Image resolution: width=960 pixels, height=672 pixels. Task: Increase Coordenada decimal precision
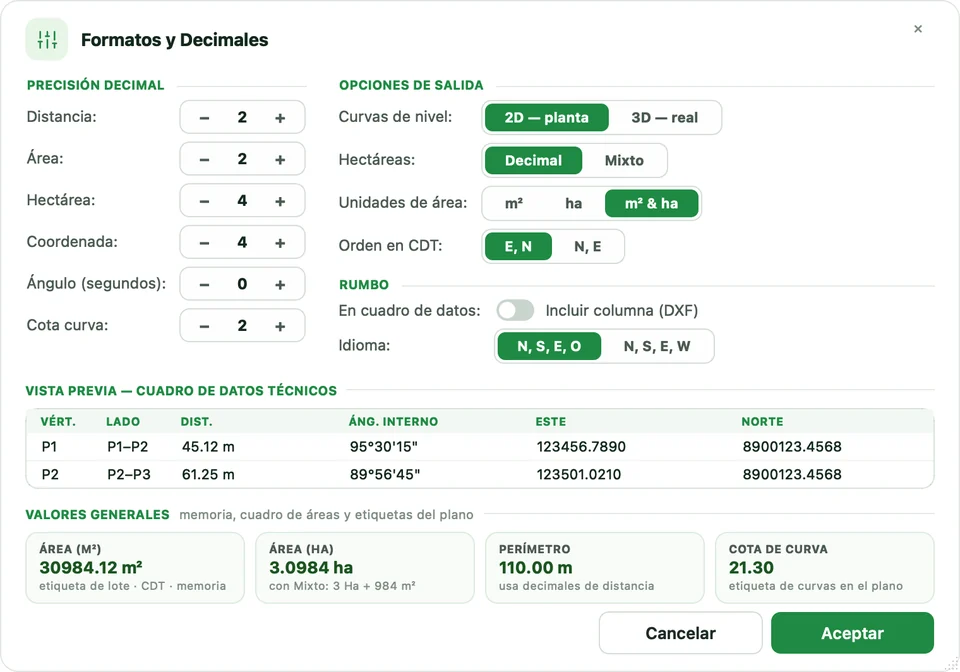point(280,243)
